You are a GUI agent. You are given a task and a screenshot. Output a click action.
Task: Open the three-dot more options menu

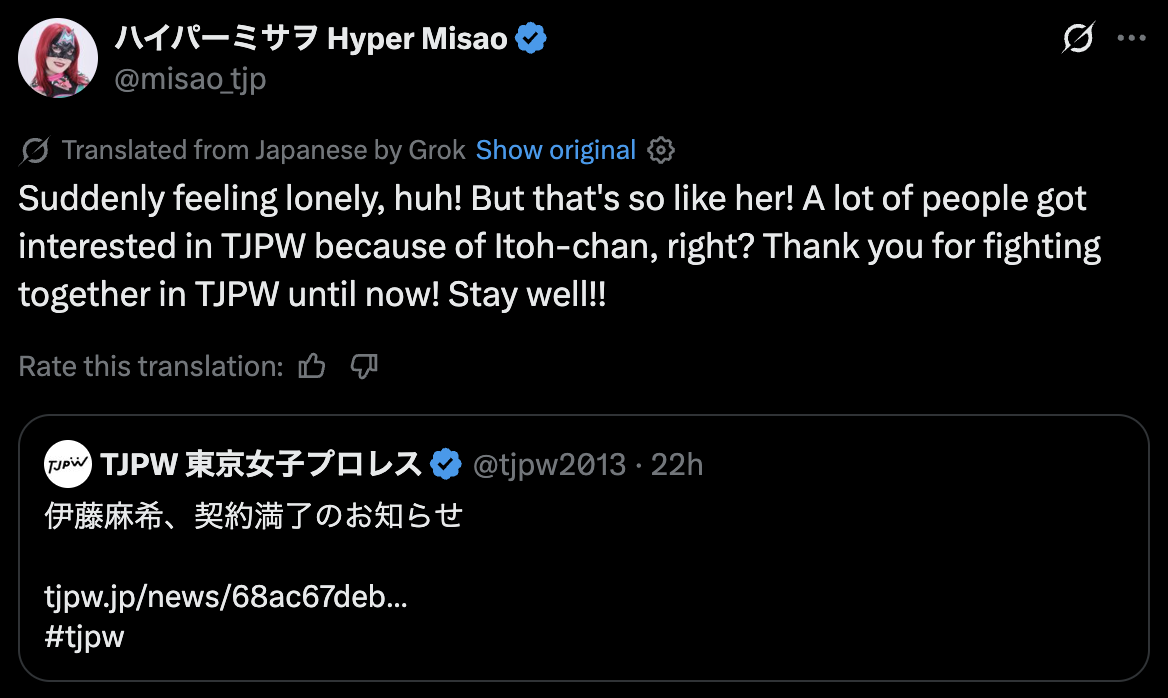click(x=1131, y=39)
